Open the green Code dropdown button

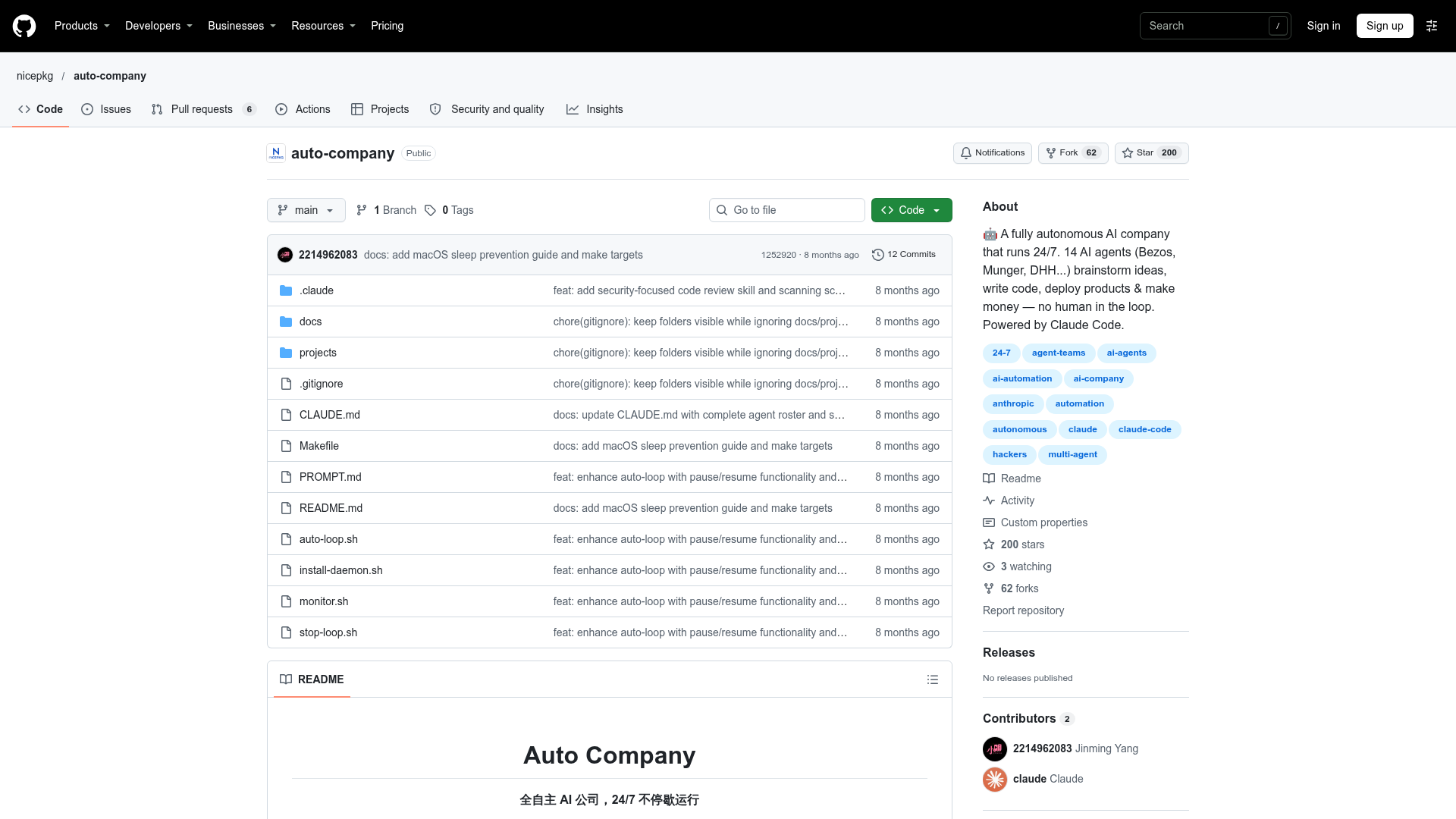[x=912, y=210]
